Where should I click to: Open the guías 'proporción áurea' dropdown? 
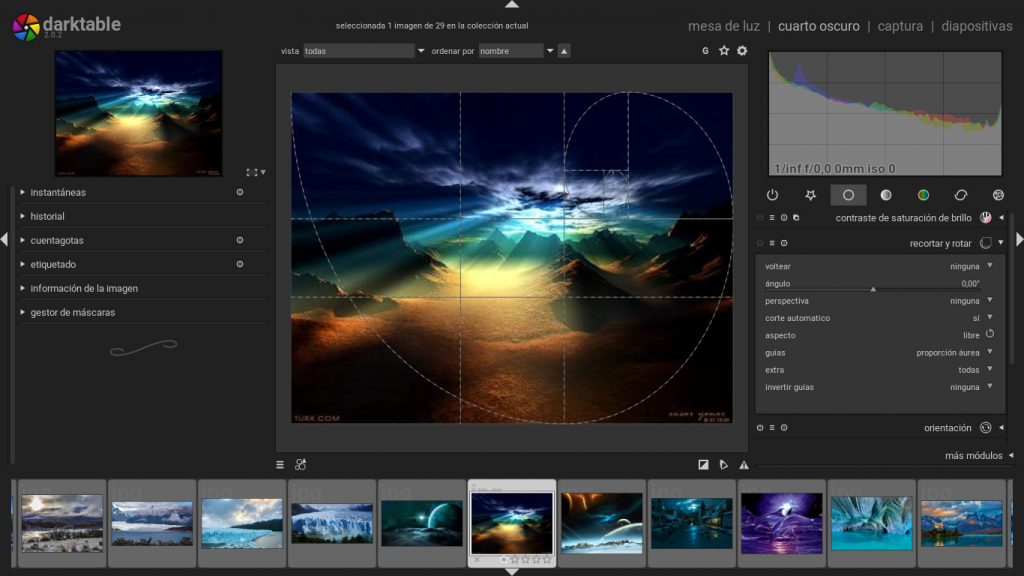(x=880, y=353)
